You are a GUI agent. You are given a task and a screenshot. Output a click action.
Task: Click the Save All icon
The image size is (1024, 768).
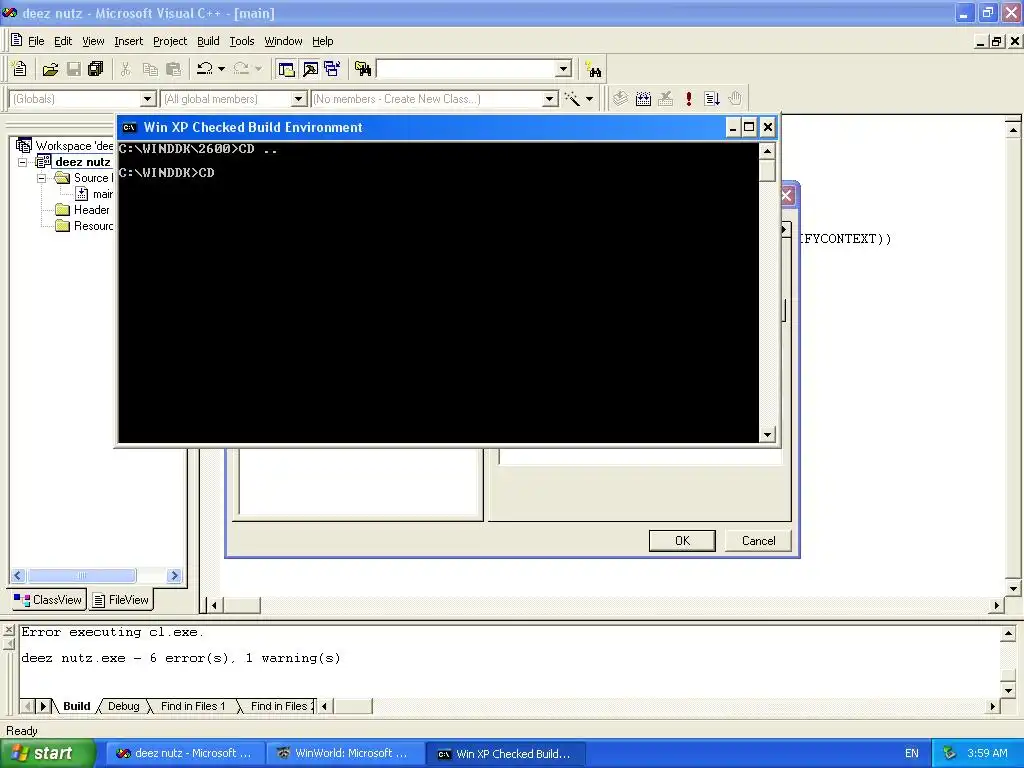[x=96, y=69]
